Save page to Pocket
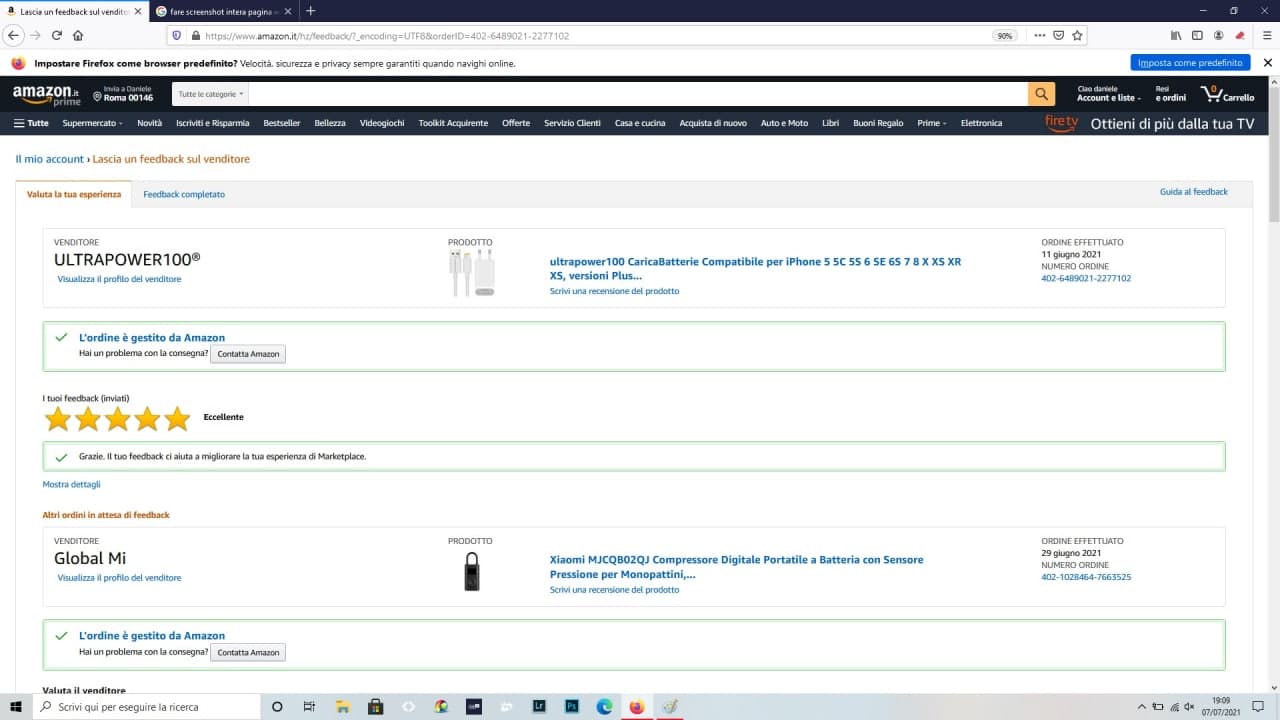This screenshot has width=1280, height=720. click(x=1058, y=35)
